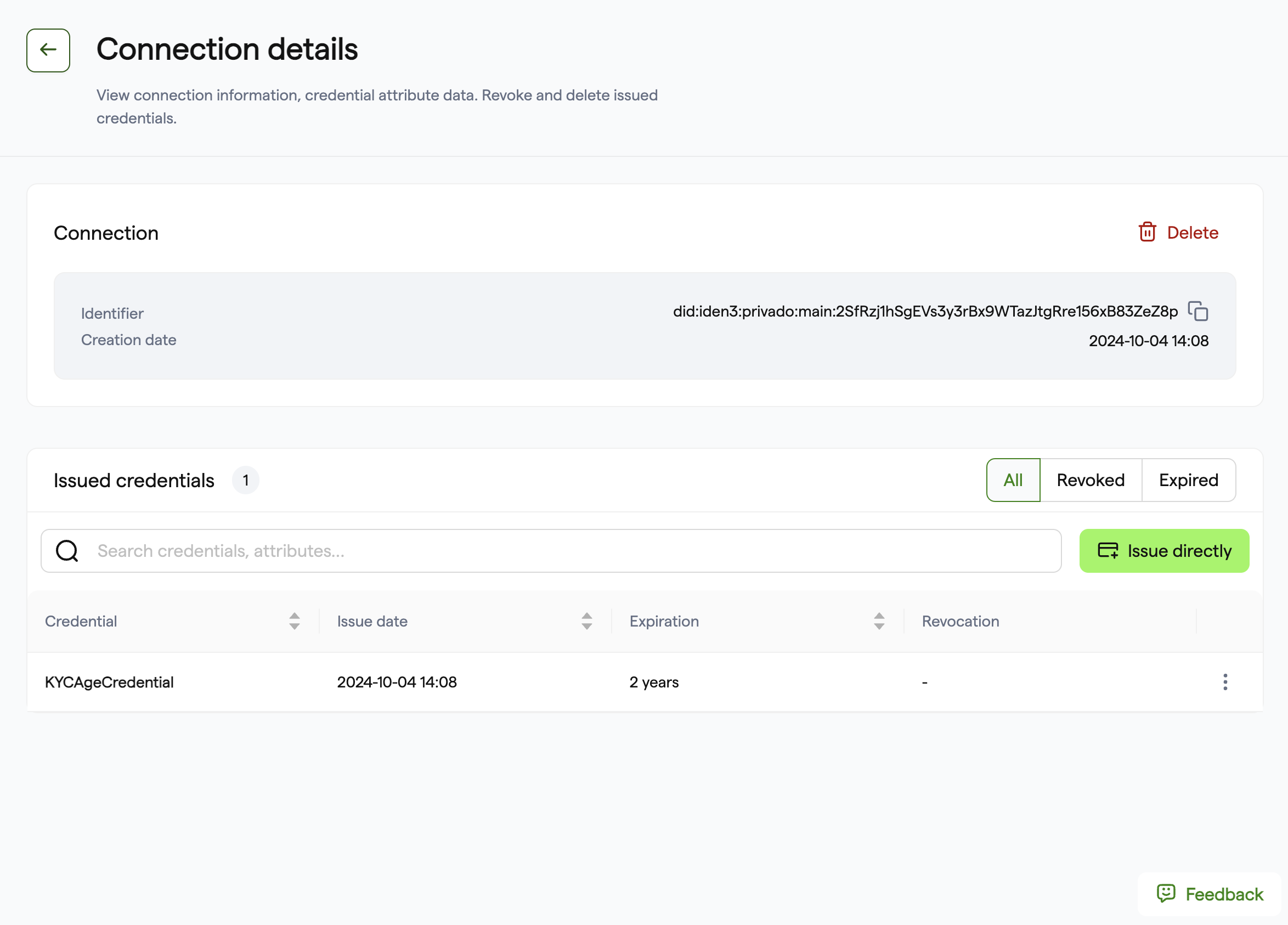Click the Issue directly card icon

pyautogui.click(x=1108, y=551)
